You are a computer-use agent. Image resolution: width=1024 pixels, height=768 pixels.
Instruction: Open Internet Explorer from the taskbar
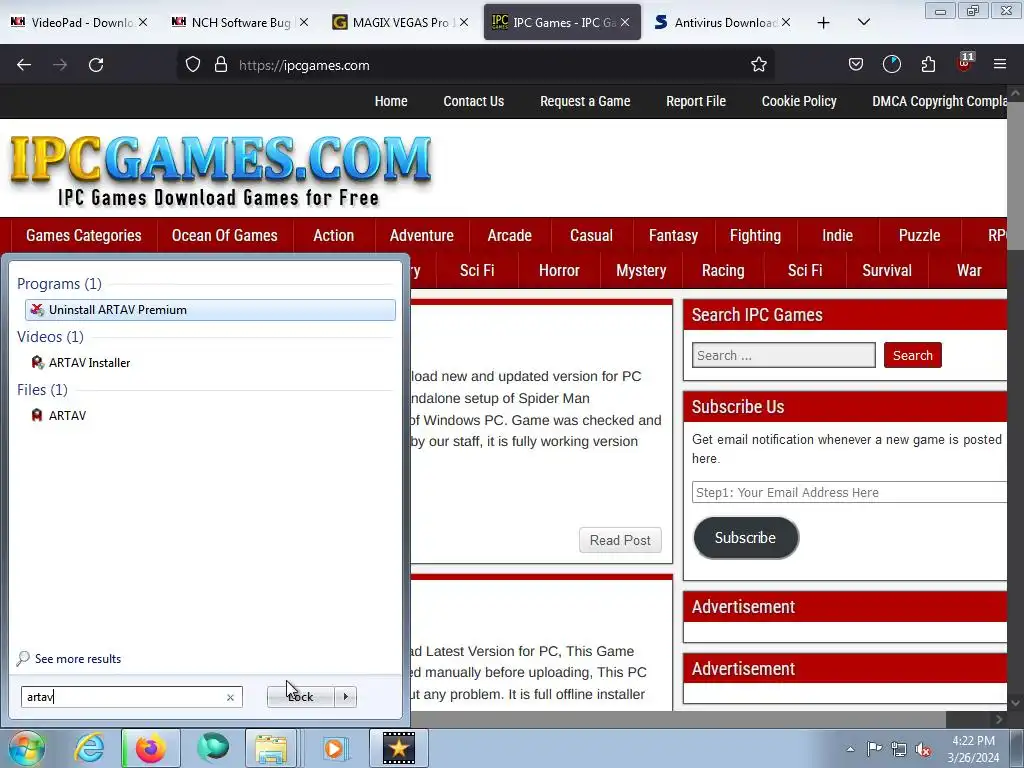click(89, 748)
